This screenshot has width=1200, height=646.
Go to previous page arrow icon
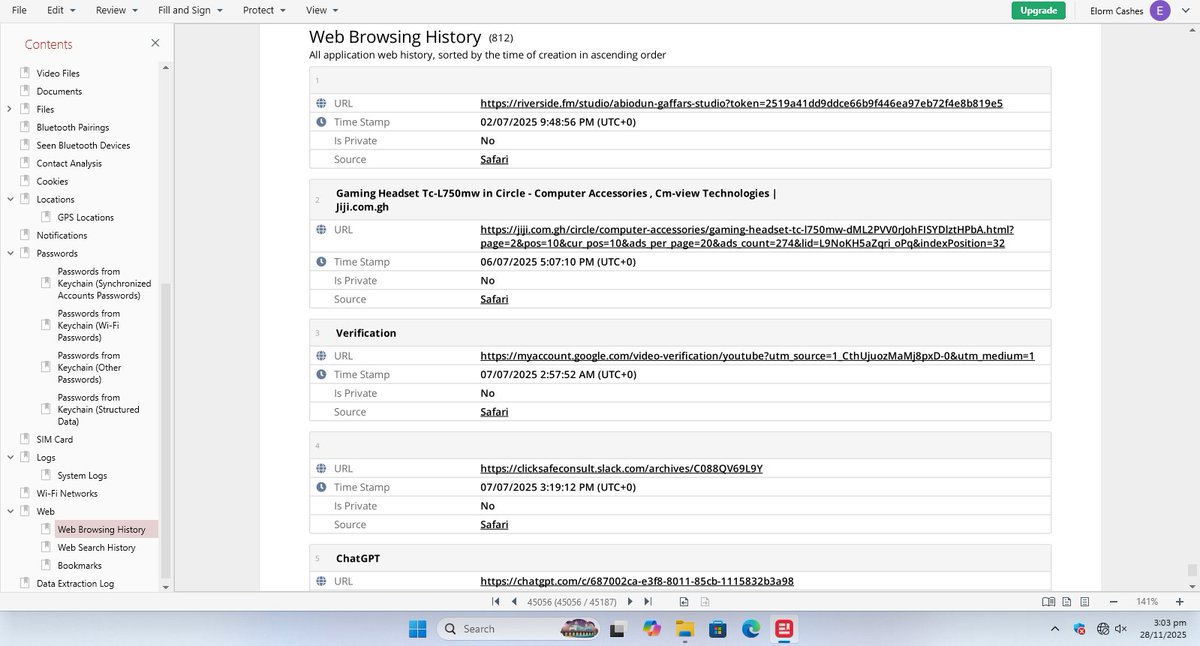click(x=514, y=601)
